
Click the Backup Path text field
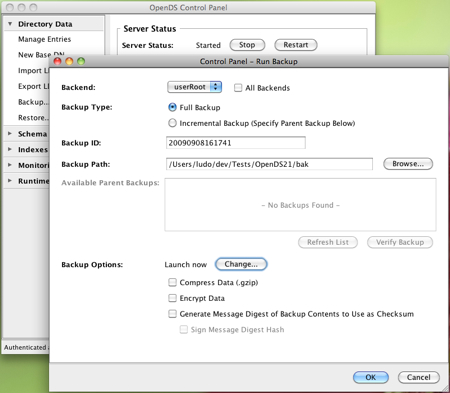pyautogui.click(x=269, y=164)
